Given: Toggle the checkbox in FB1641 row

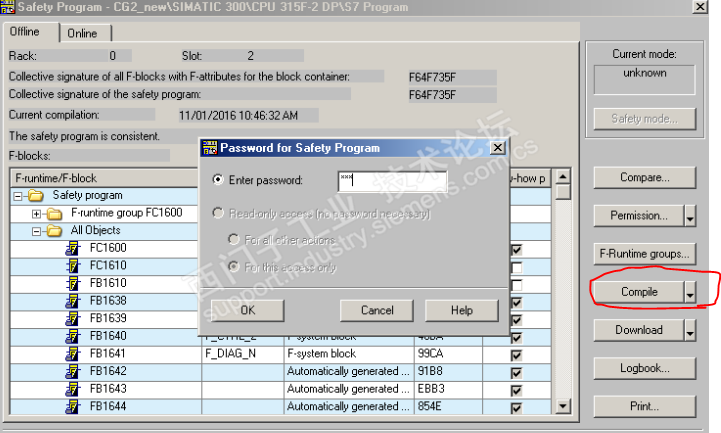Looking at the screenshot, I should click(x=516, y=355).
